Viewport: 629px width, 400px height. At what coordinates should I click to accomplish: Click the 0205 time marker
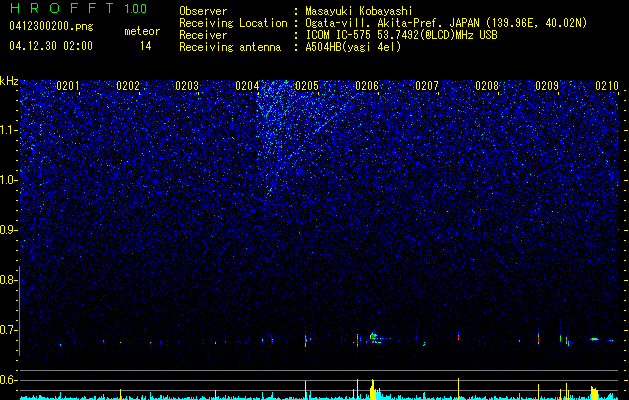307,86
